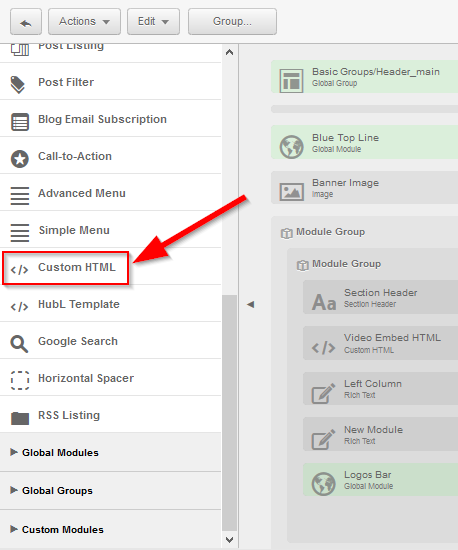This screenshot has width=458, height=550.
Task: Click the Banner Image picture icon
Action: coord(291,192)
